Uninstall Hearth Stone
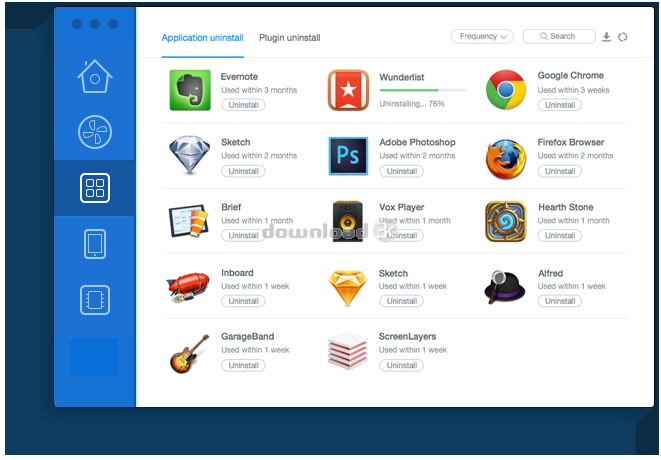The image size is (661, 460). (x=560, y=235)
